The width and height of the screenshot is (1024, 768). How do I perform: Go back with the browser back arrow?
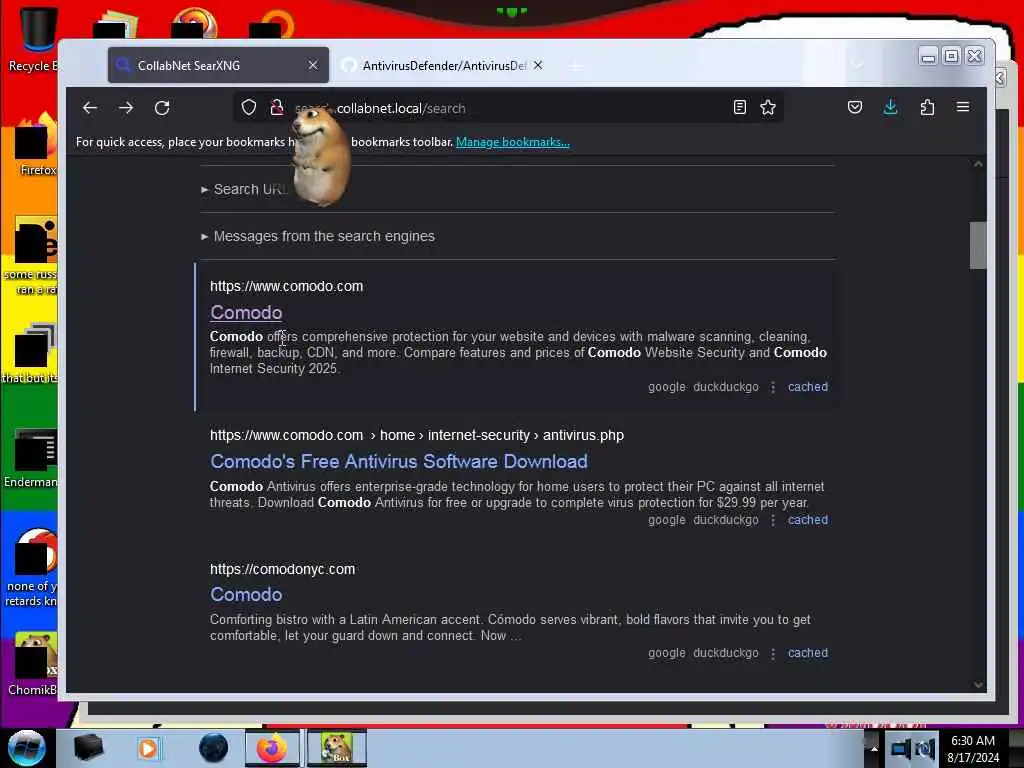click(90, 108)
